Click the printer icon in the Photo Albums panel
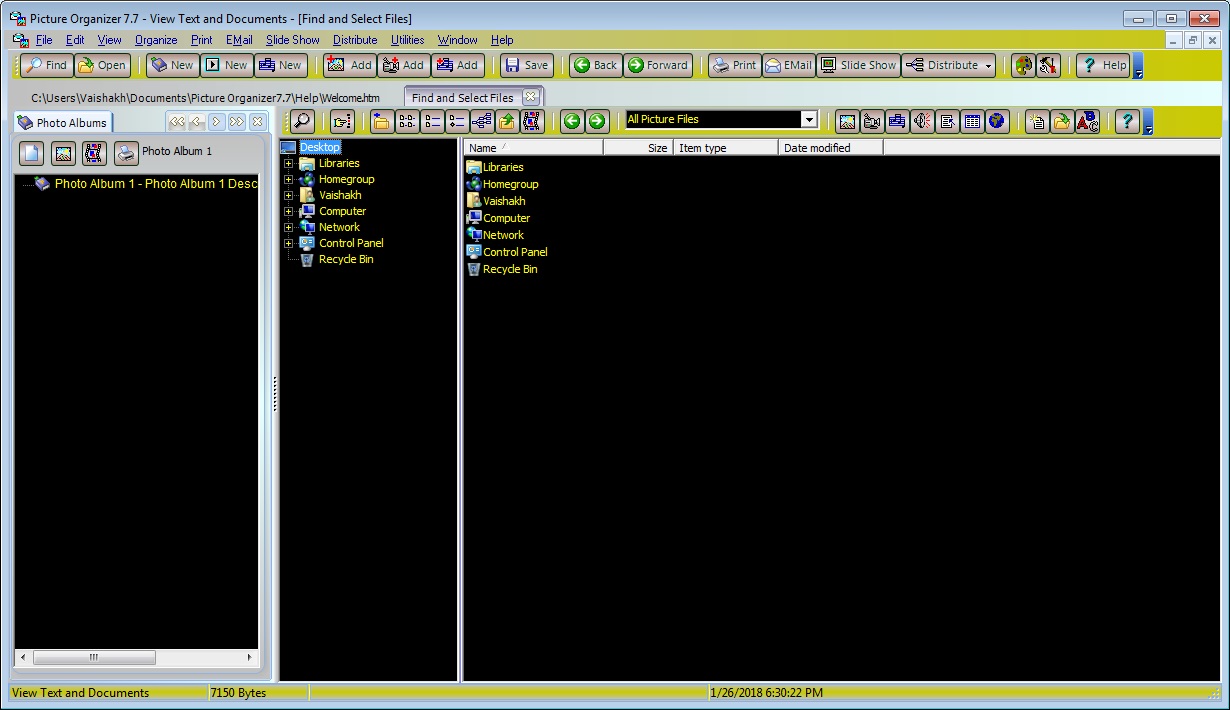 click(126, 153)
